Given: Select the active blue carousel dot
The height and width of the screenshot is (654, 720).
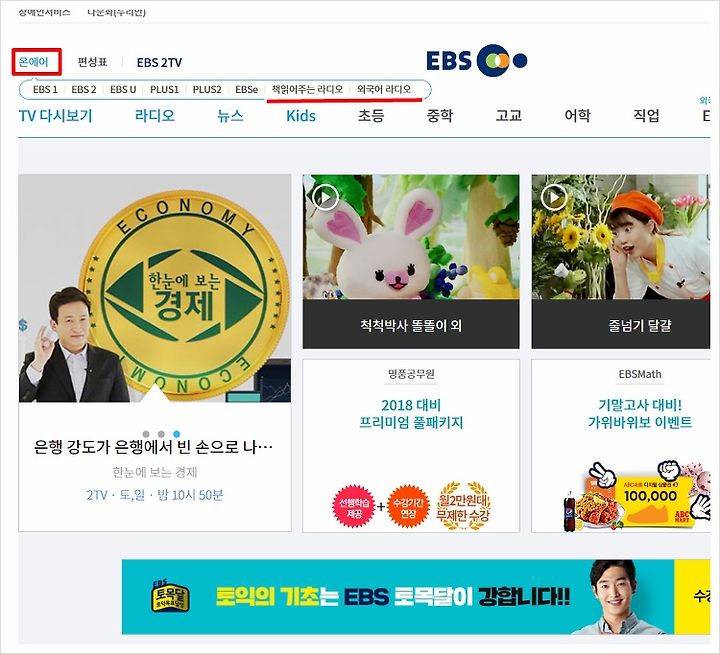Looking at the screenshot, I should 177,434.
